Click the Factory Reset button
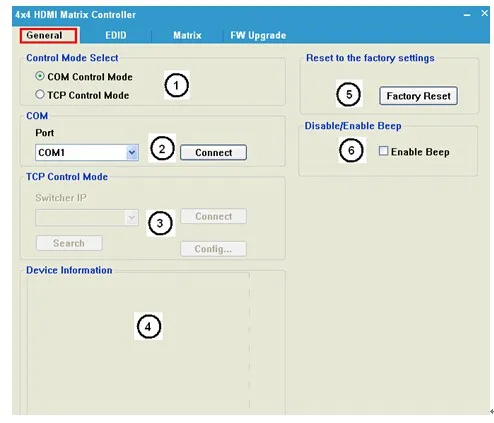The width and height of the screenshot is (494, 423). pyautogui.click(x=418, y=96)
